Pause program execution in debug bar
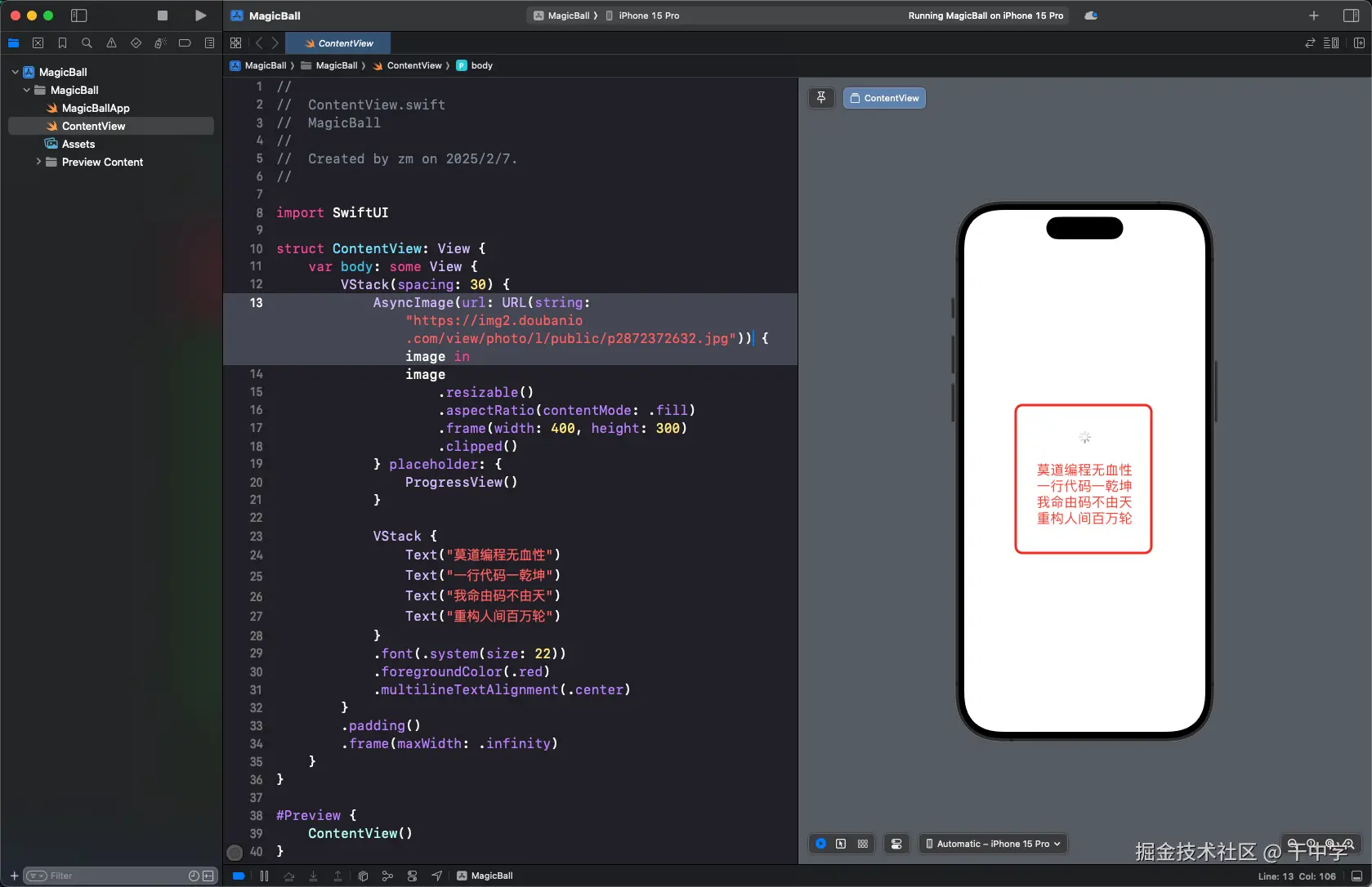The height and width of the screenshot is (887, 1372). tap(264, 876)
